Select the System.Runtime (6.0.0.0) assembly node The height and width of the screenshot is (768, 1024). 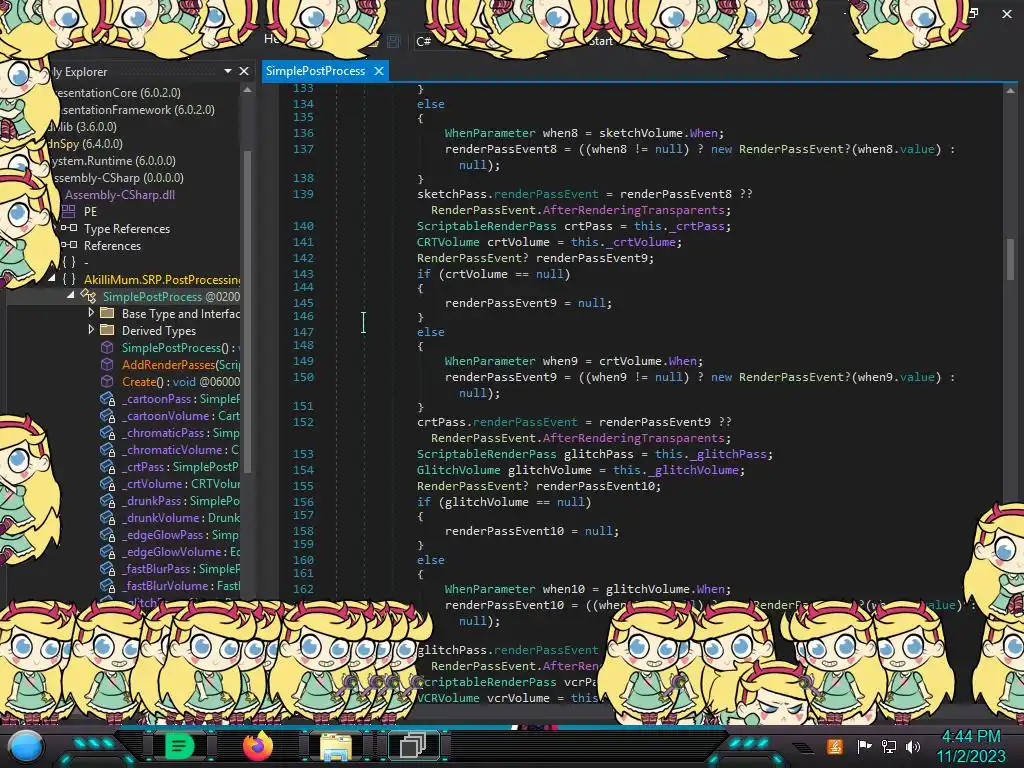click(x=114, y=160)
